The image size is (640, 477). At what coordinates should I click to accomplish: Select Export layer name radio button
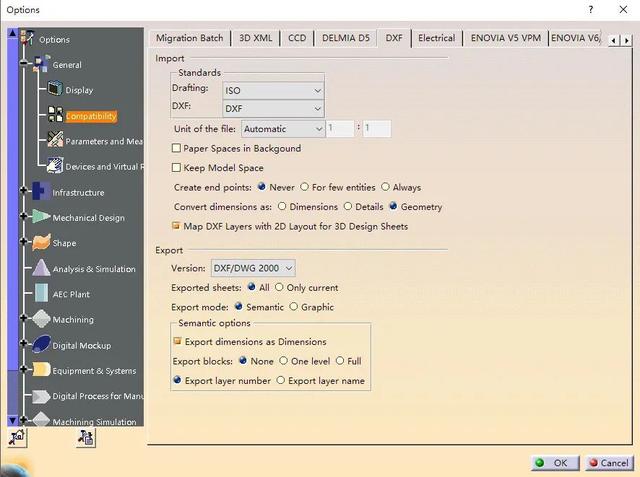pos(280,380)
